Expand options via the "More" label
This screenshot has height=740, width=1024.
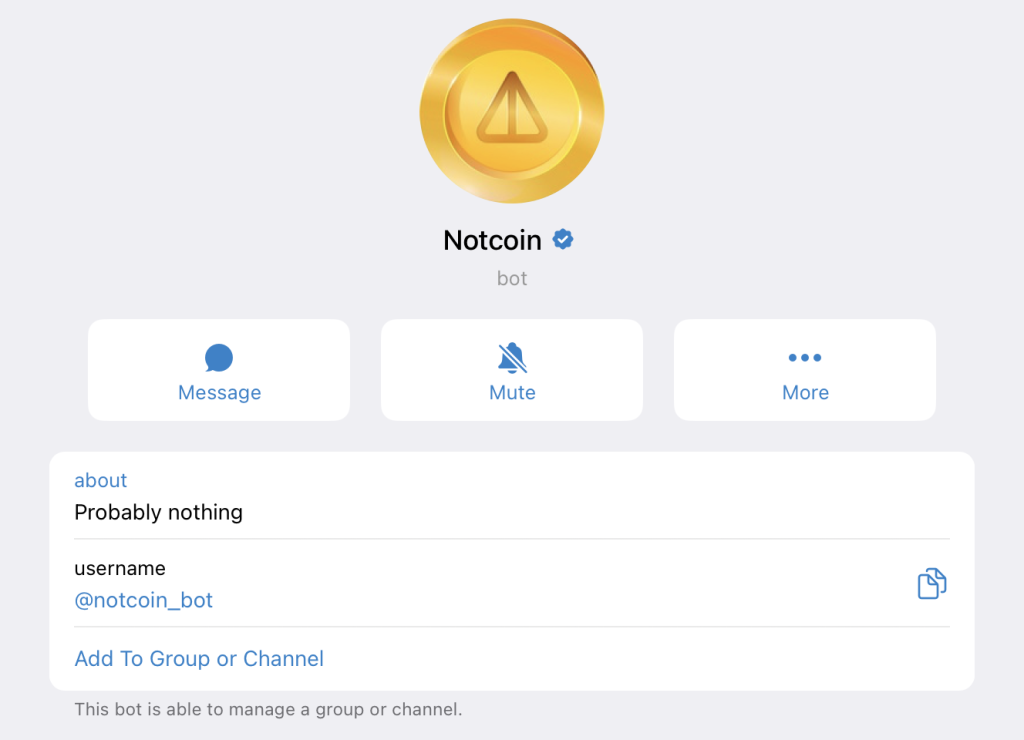point(805,393)
